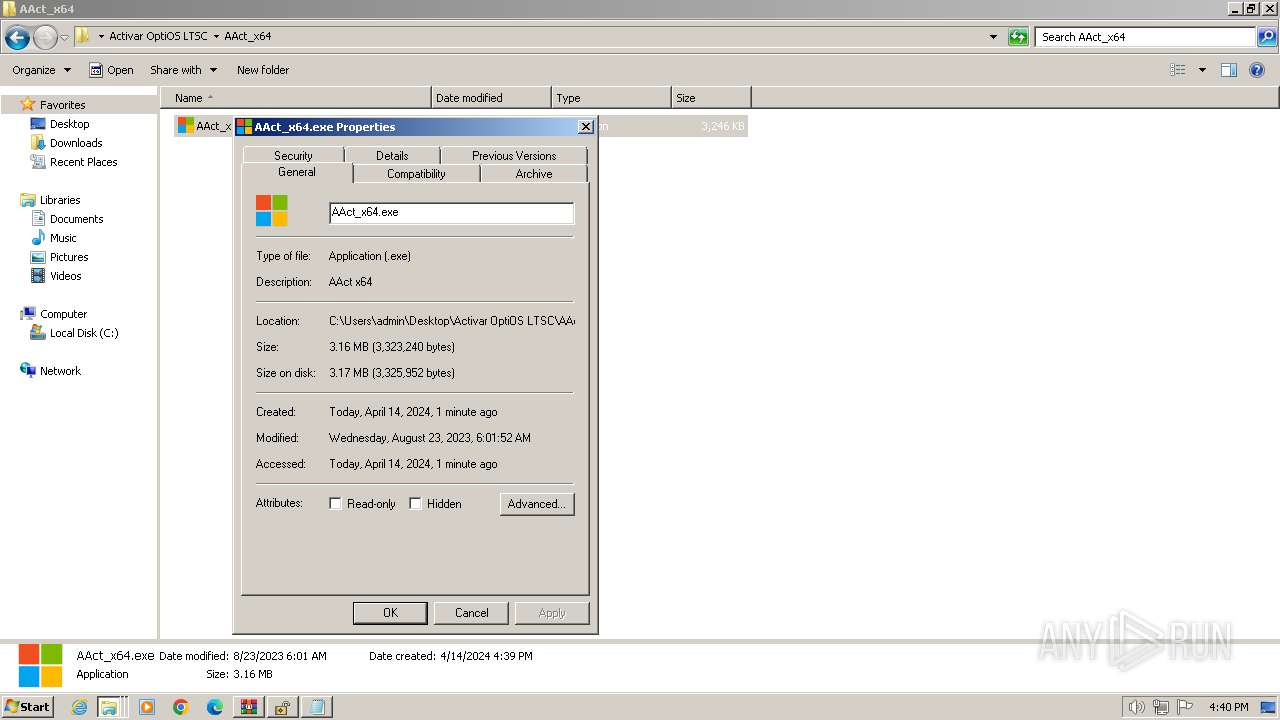This screenshot has width=1280, height=720.
Task: Open Music library
Action: (63, 238)
